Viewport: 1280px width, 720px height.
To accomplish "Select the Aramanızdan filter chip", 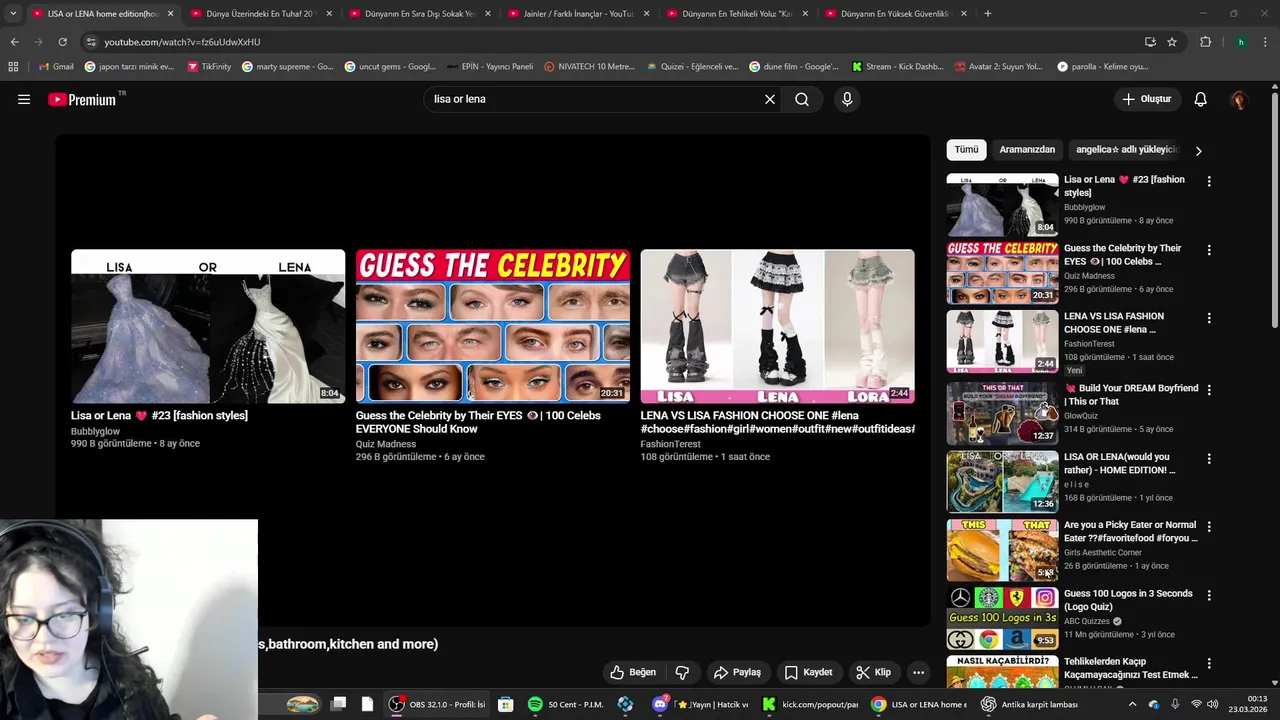I will (1027, 150).
